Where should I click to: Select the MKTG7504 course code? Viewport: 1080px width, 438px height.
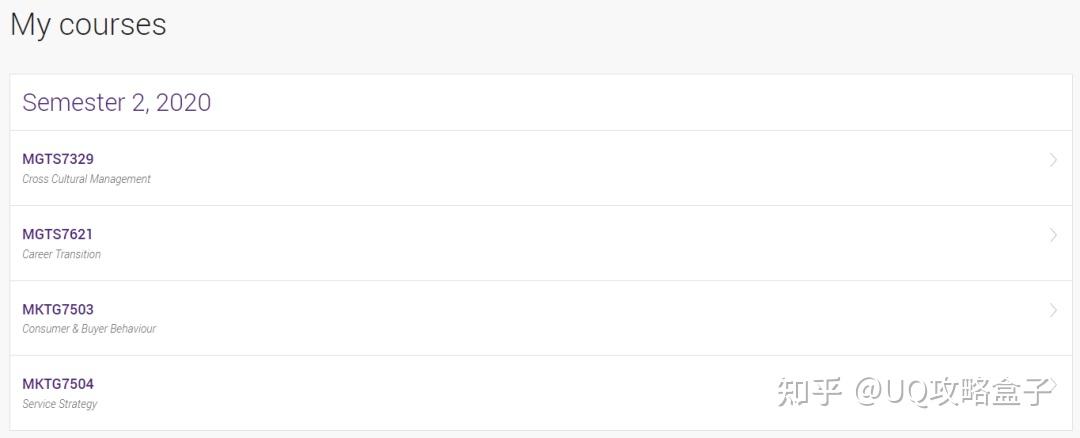point(58,384)
